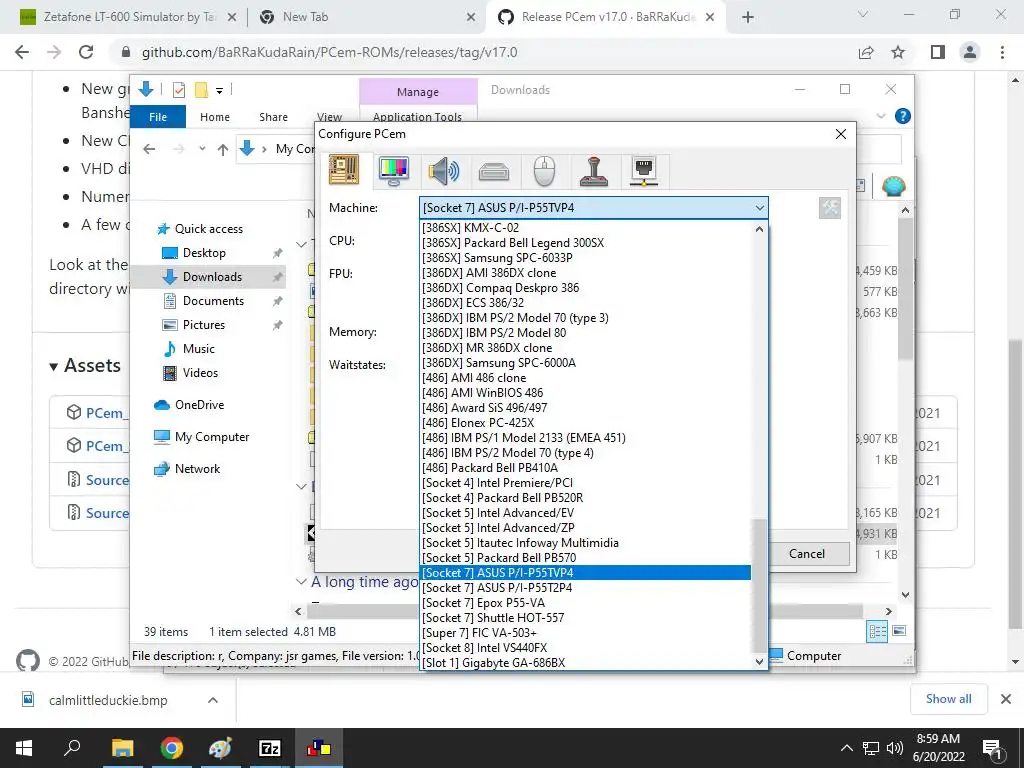Open a new Chrome tab
The image size is (1024, 768).
click(748, 18)
